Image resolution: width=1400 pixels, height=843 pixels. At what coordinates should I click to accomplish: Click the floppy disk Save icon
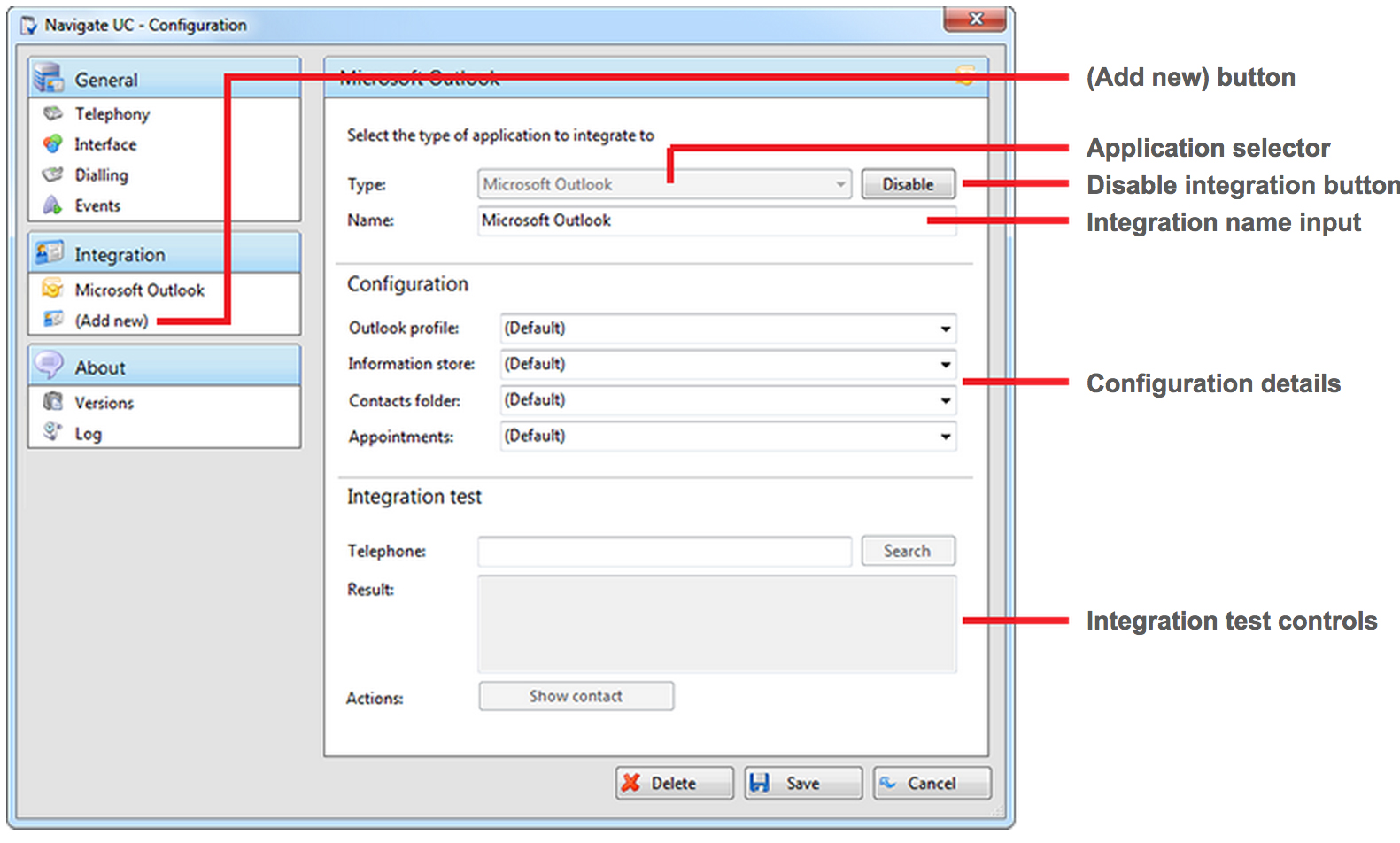[x=759, y=783]
